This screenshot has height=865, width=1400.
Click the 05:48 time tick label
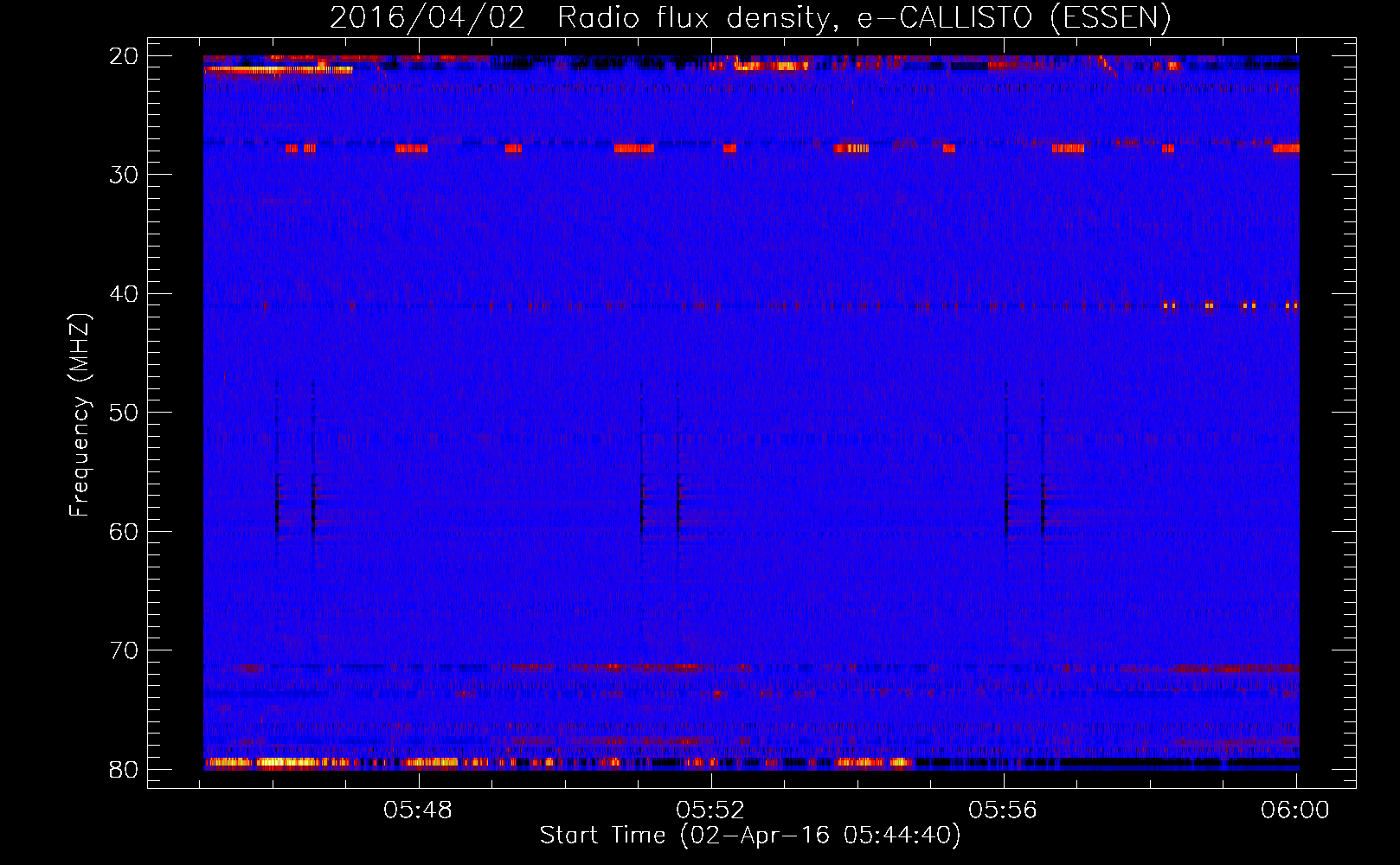pyautogui.click(x=419, y=810)
